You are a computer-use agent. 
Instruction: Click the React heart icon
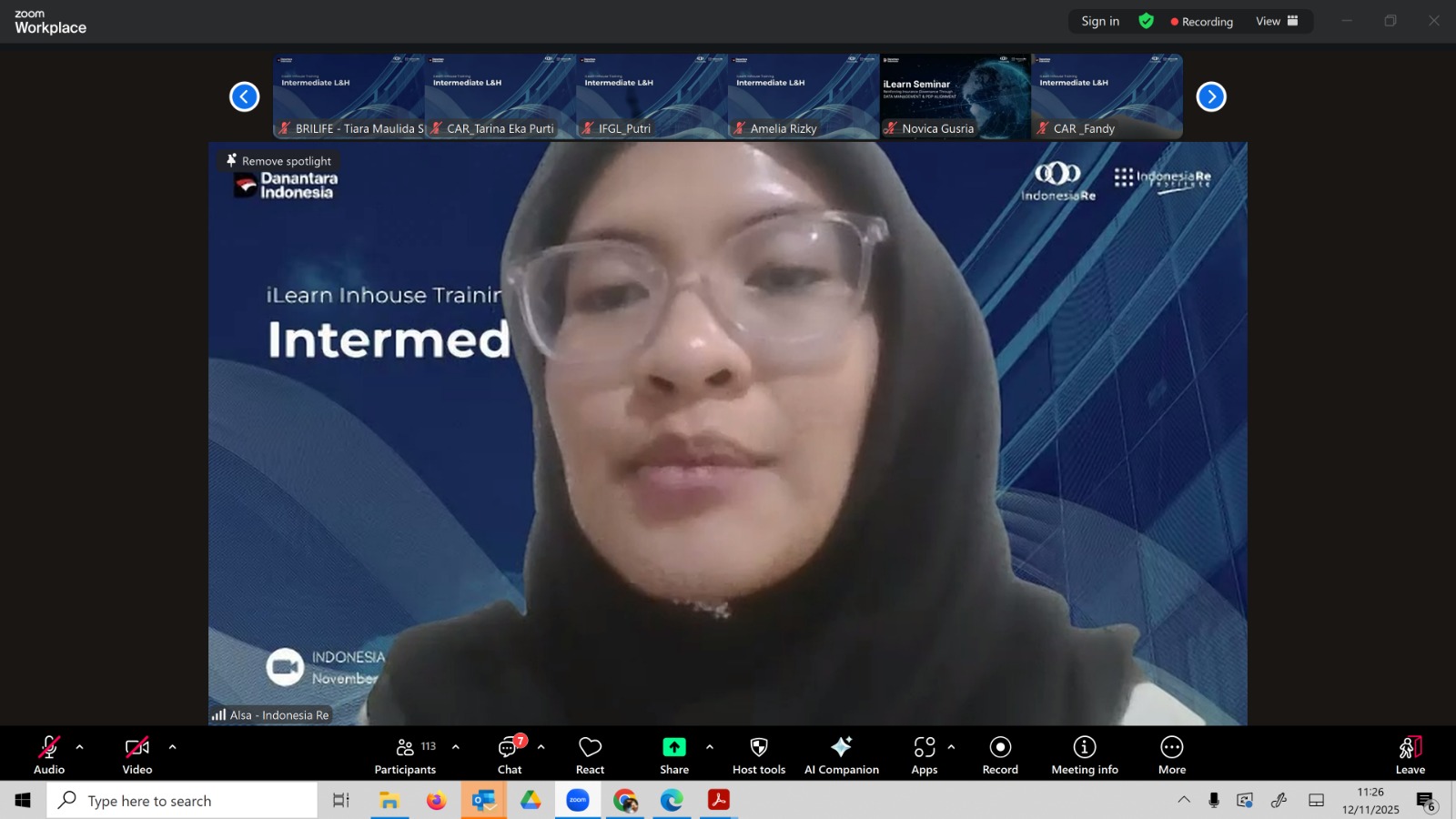590,754
